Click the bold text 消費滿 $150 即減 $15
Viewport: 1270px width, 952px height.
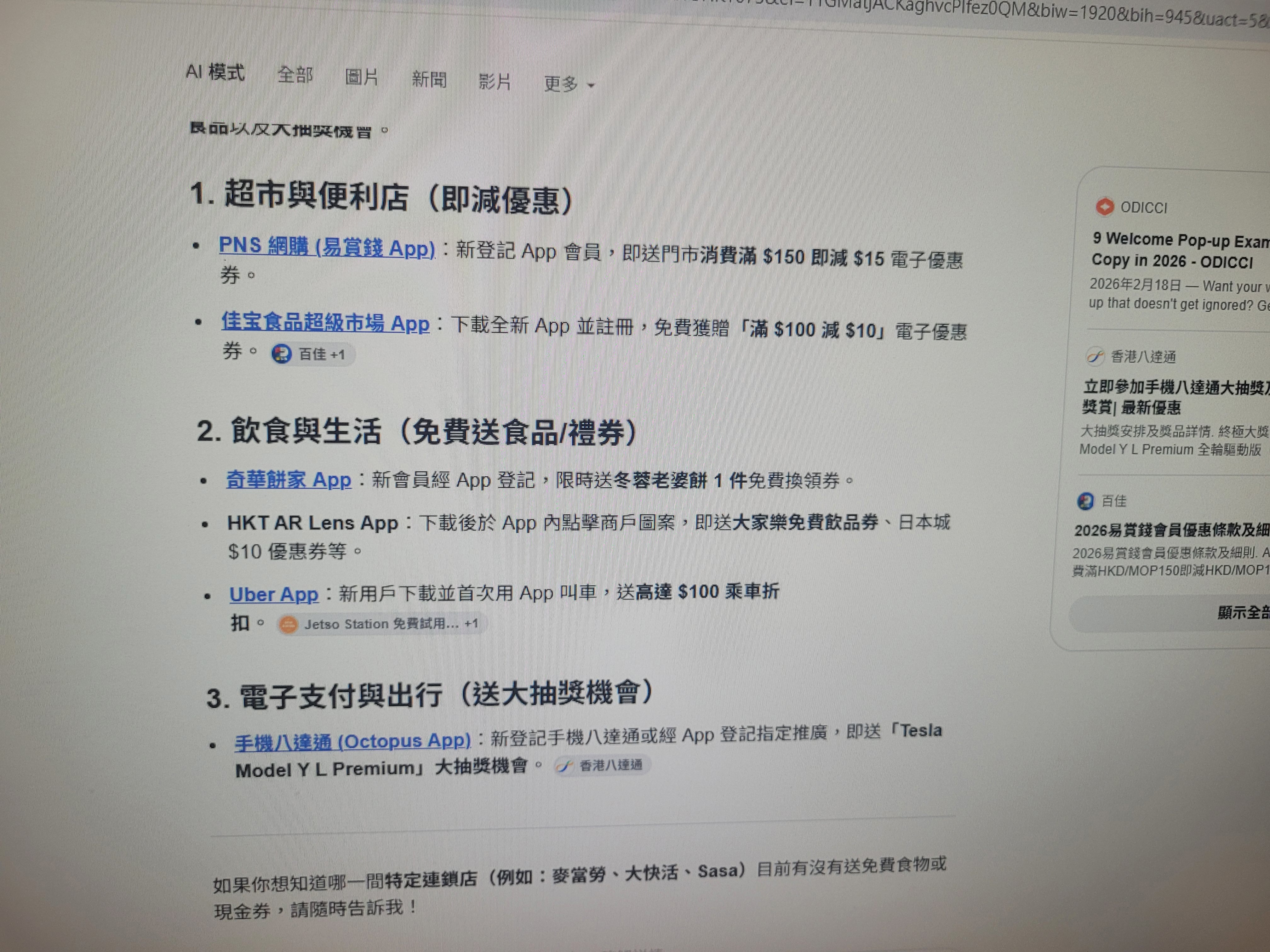792,256
